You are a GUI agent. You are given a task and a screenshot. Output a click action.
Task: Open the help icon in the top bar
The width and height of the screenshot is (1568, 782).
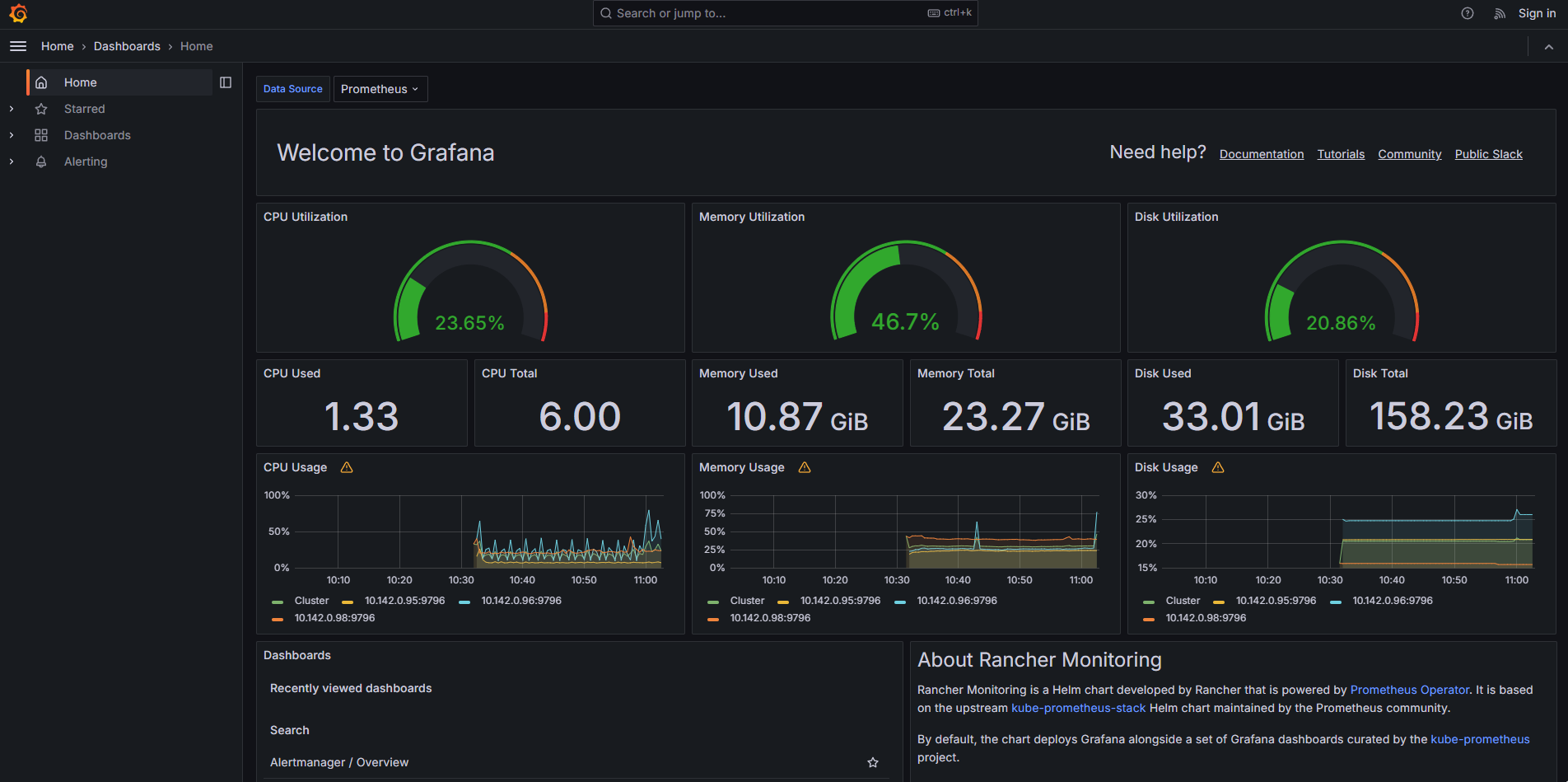[1467, 13]
